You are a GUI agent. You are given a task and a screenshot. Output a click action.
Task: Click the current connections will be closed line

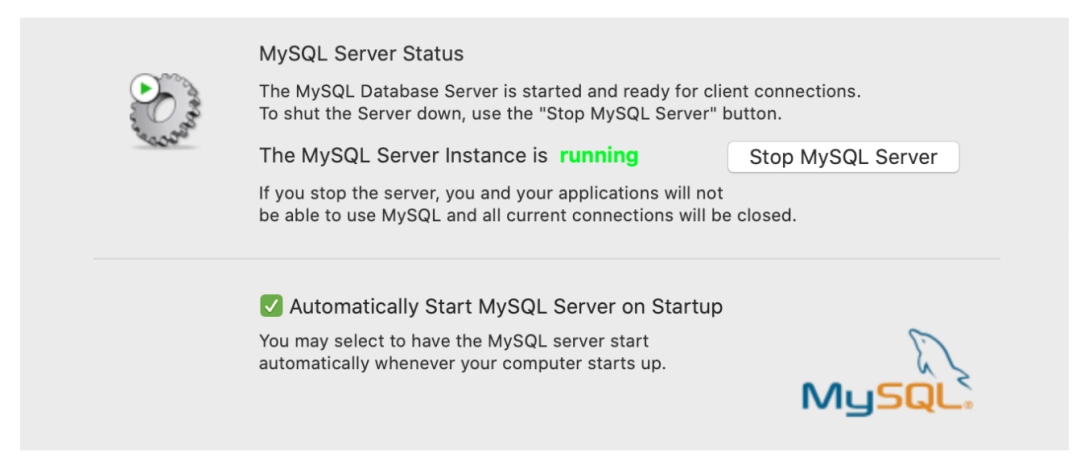pyautogui.click(x=527, y=215)
